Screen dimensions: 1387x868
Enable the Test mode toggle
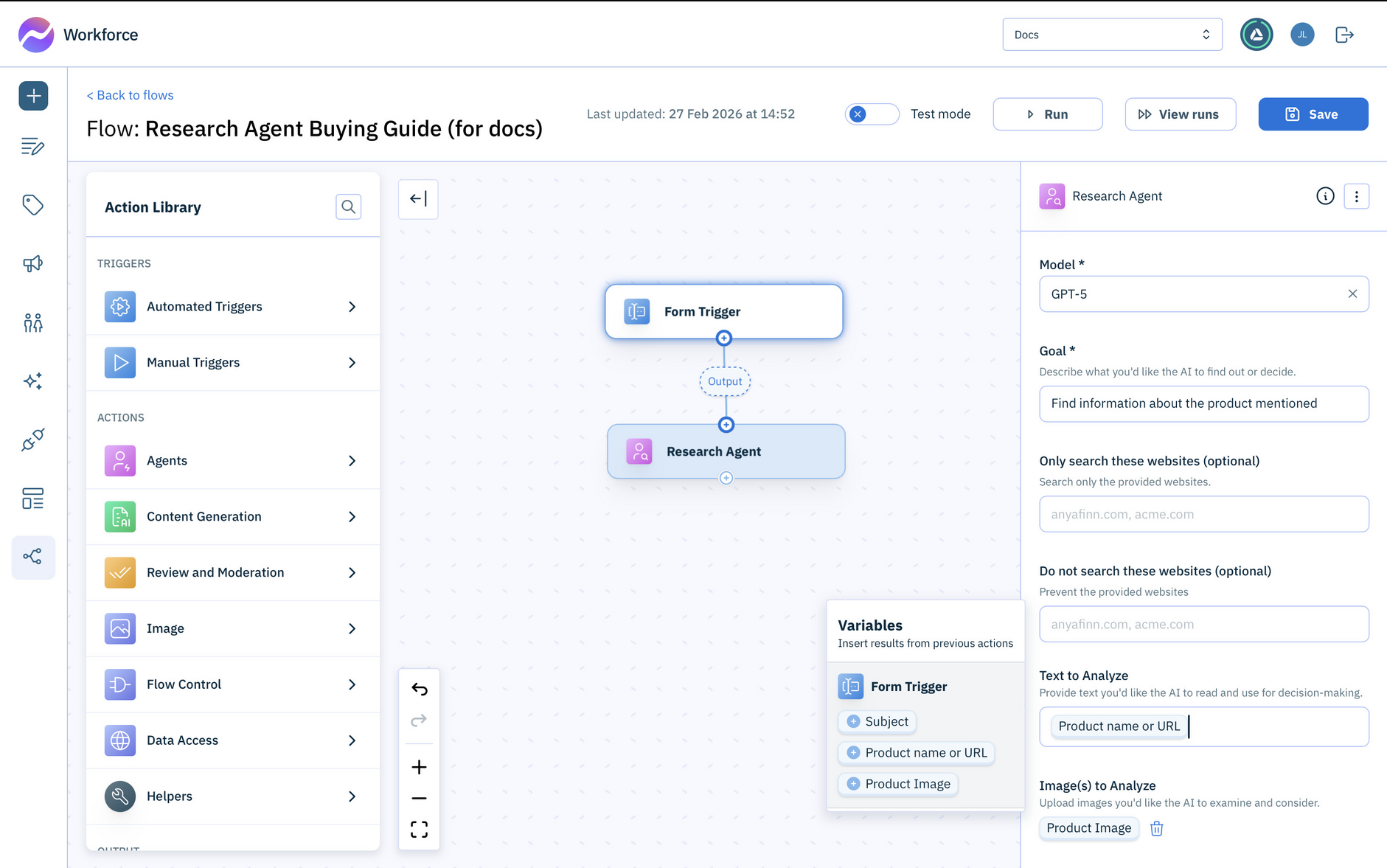[x=872, y=114]
